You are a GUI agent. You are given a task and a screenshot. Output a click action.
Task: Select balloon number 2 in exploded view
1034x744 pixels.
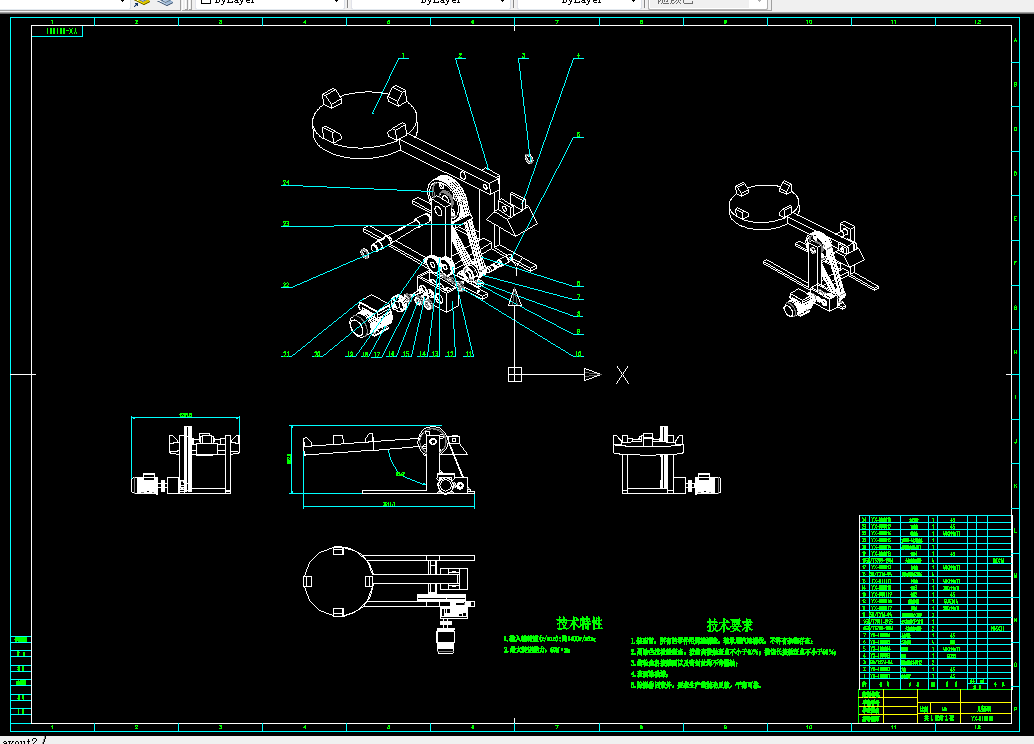(460, 56)
